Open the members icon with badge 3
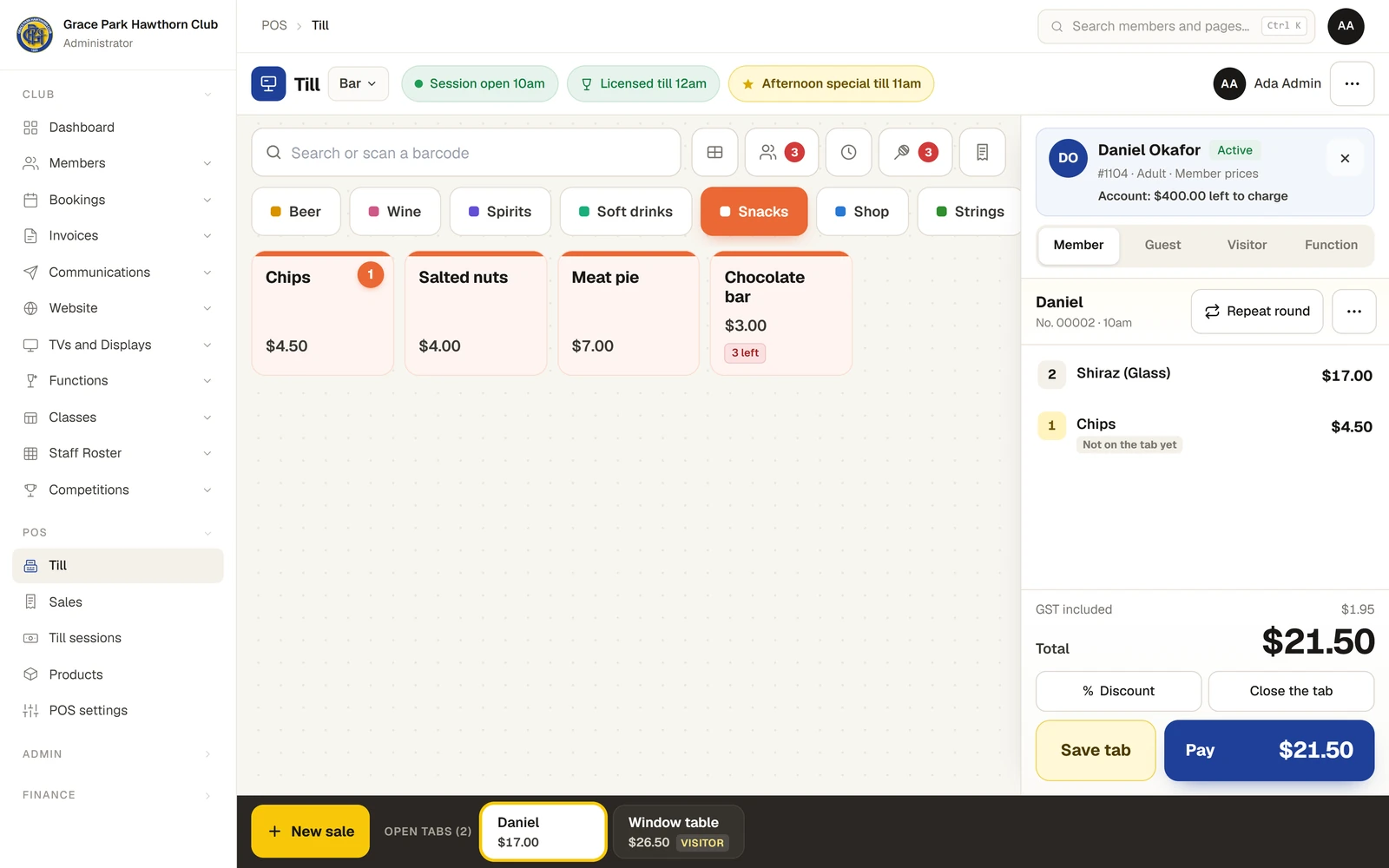The image size is (1389, 868). 780,153
